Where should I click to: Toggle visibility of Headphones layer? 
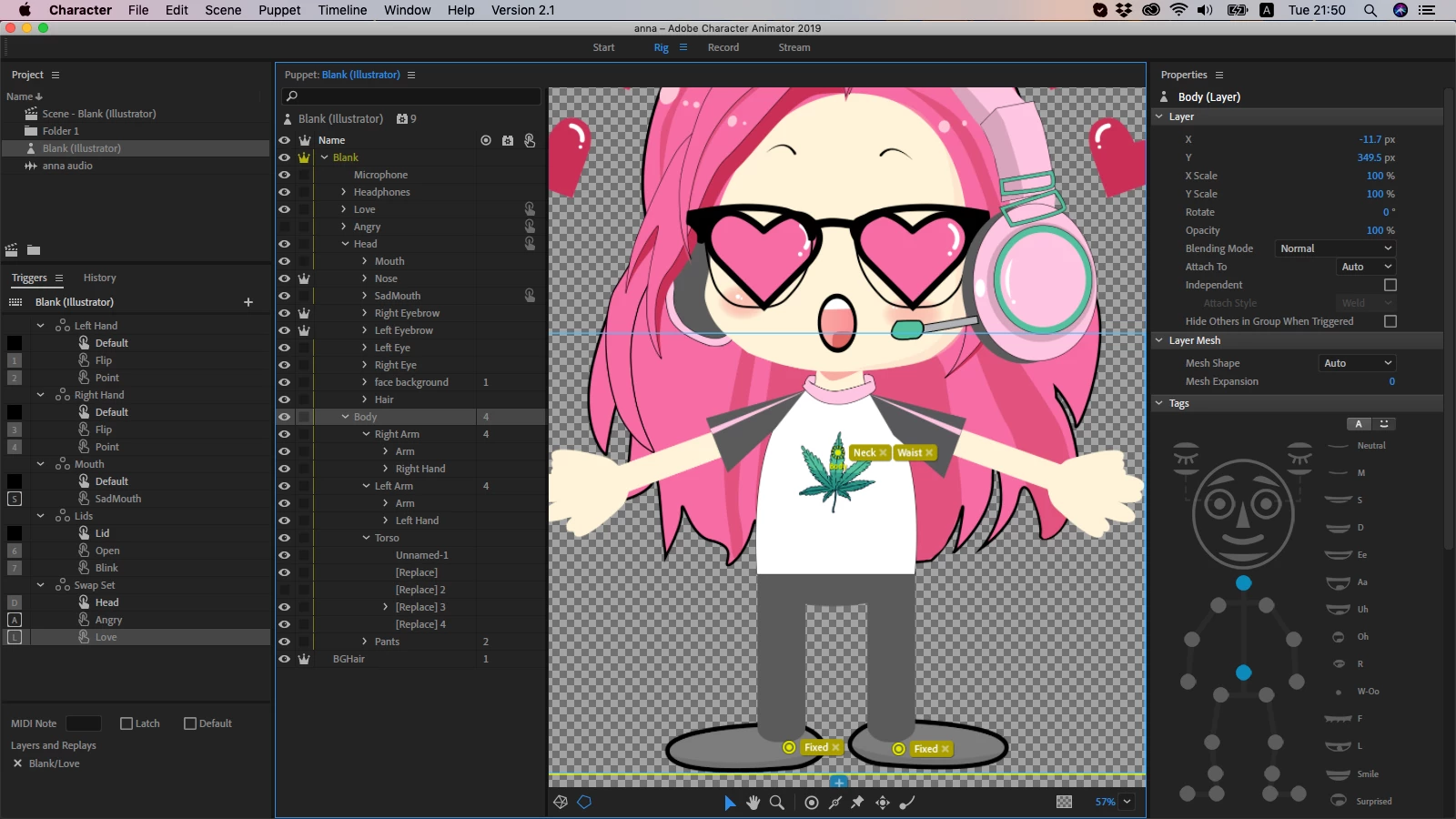coord(285,192)
